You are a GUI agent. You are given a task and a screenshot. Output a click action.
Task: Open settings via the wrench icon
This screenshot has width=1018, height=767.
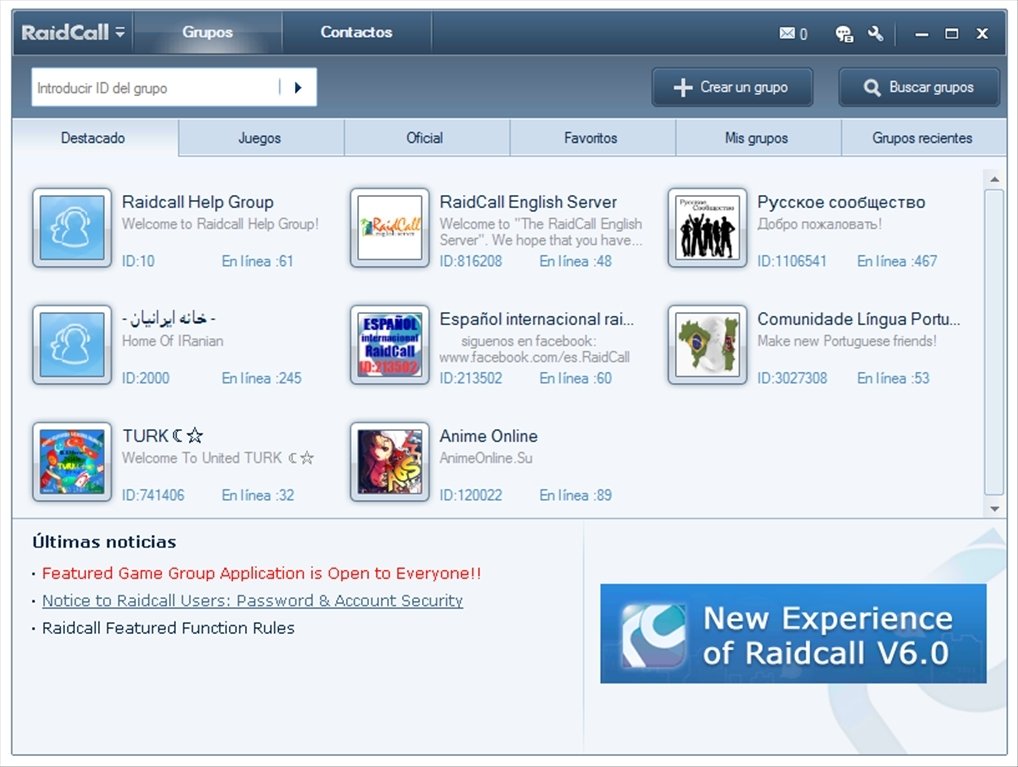tap(876, 33)
